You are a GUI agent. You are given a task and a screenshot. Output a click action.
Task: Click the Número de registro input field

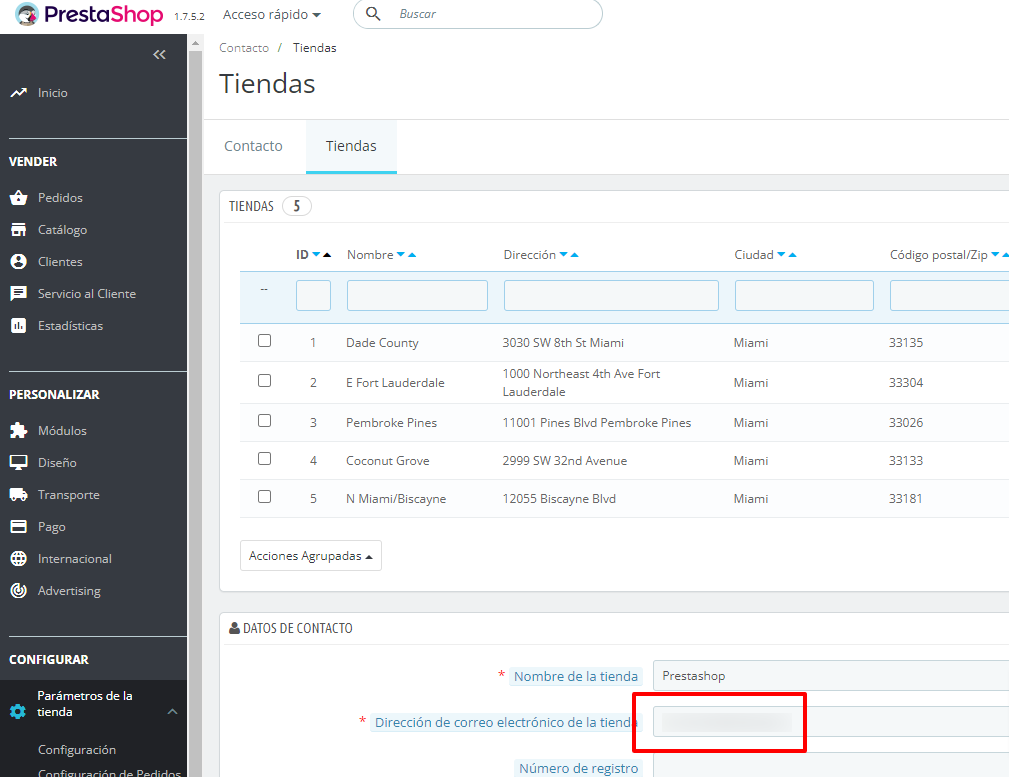point(831,766)
